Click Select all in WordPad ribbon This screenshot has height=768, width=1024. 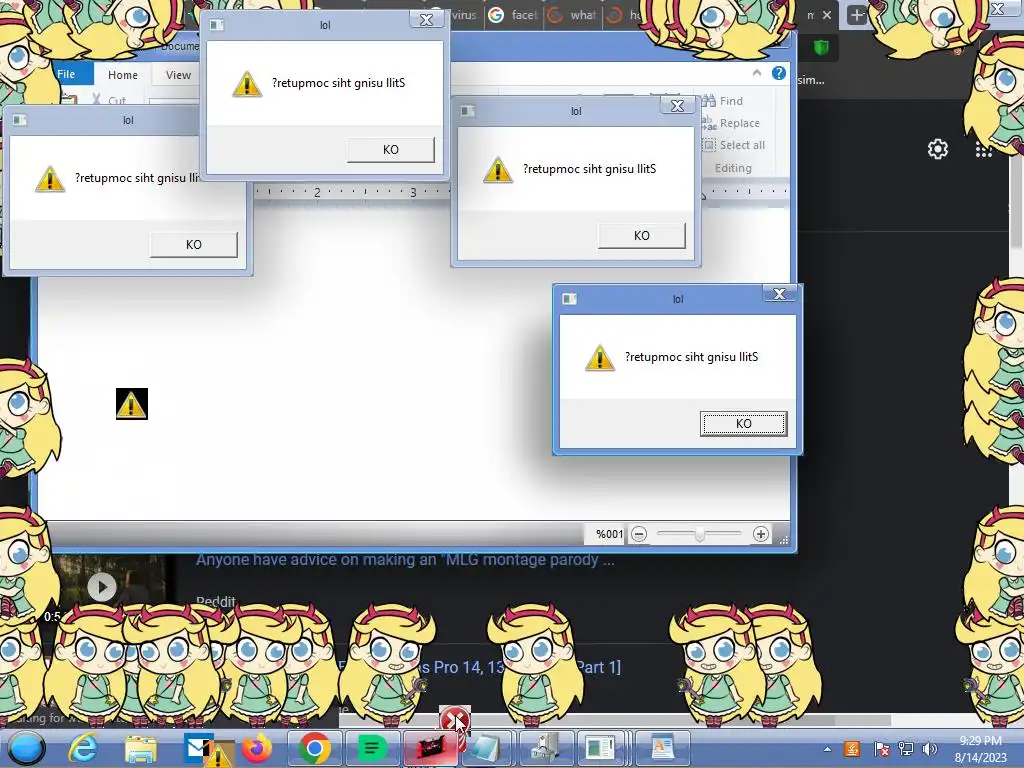pos(734,145)
